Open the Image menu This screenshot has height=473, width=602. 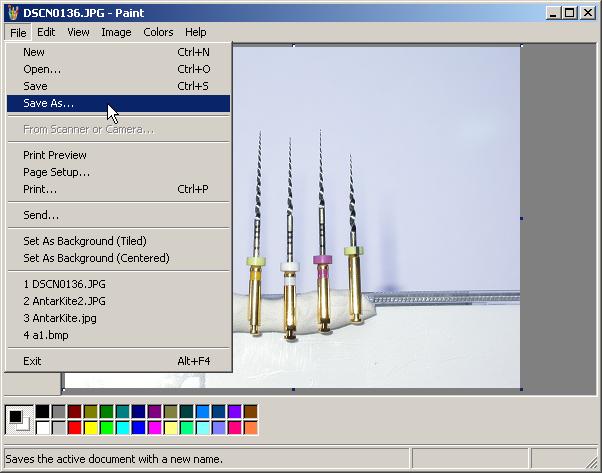pyautogui.click(x=116, y=32)
